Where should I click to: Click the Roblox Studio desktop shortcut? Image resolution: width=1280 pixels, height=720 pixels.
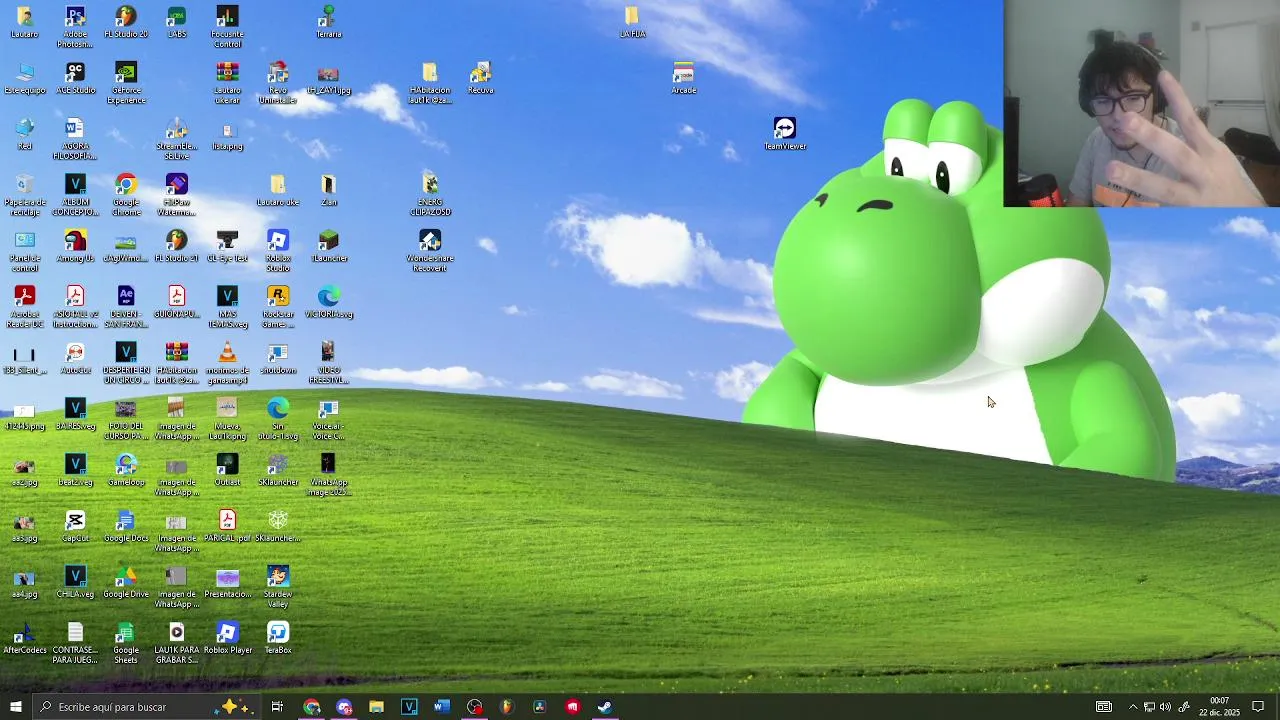pyautogui.click(x=278, y=250)
